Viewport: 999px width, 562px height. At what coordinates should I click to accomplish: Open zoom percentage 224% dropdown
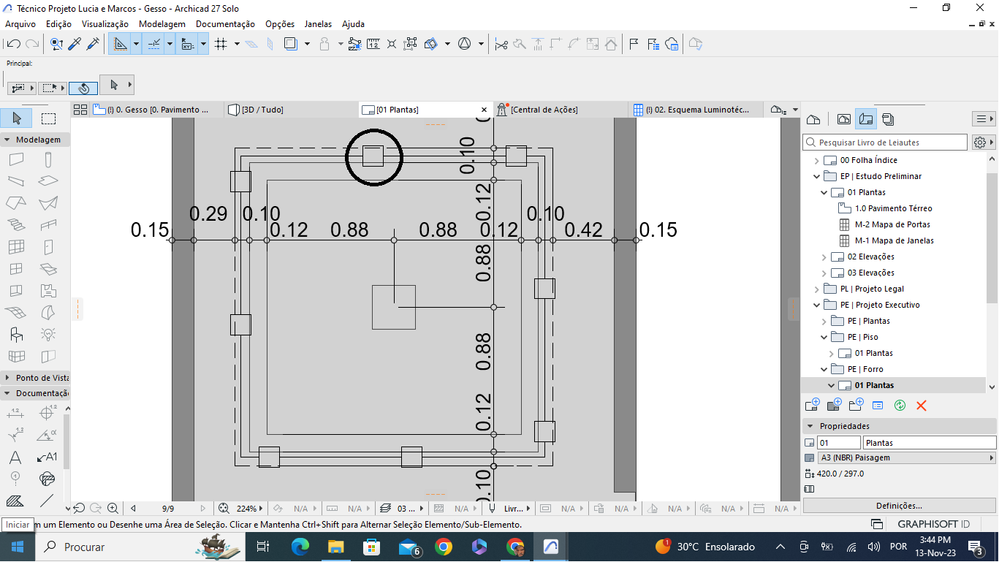(x=249, y=508)
